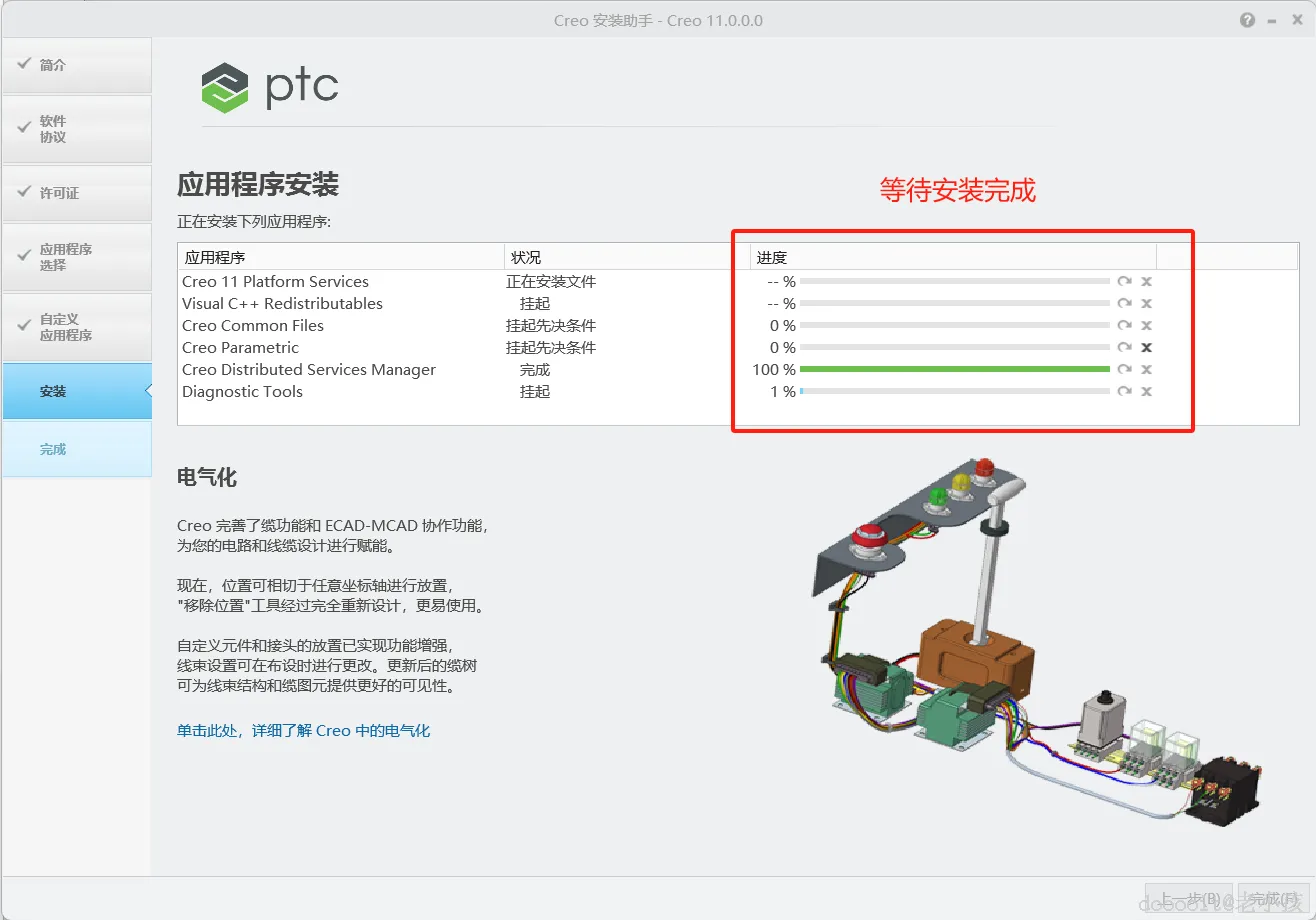
Task: Open the 自定义应用程序 step
Action: coord(77,327)
